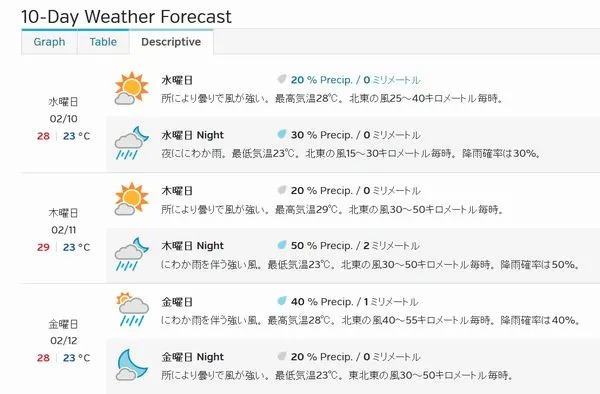Switch to the Graph tab
Screen dimensions: 600x394
49,42
